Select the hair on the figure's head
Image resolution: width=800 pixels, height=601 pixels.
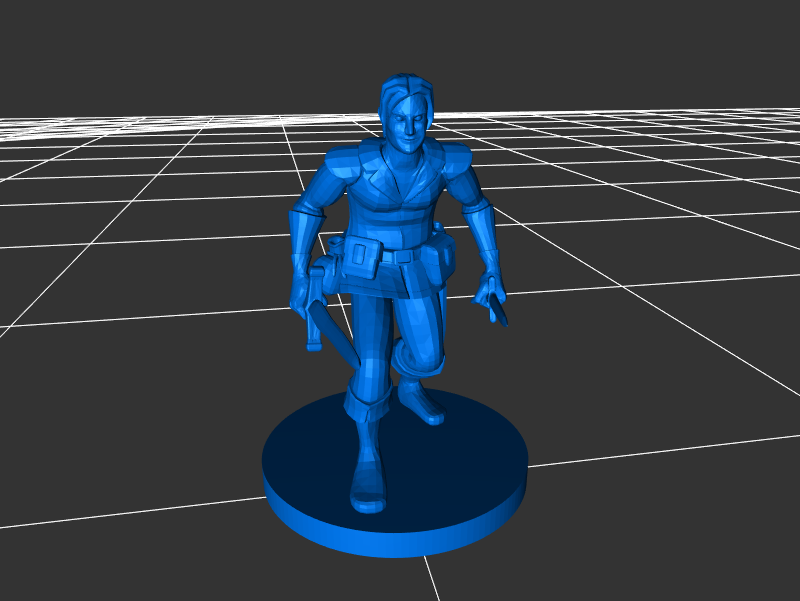pyautogui.click(x=405, y=90)
